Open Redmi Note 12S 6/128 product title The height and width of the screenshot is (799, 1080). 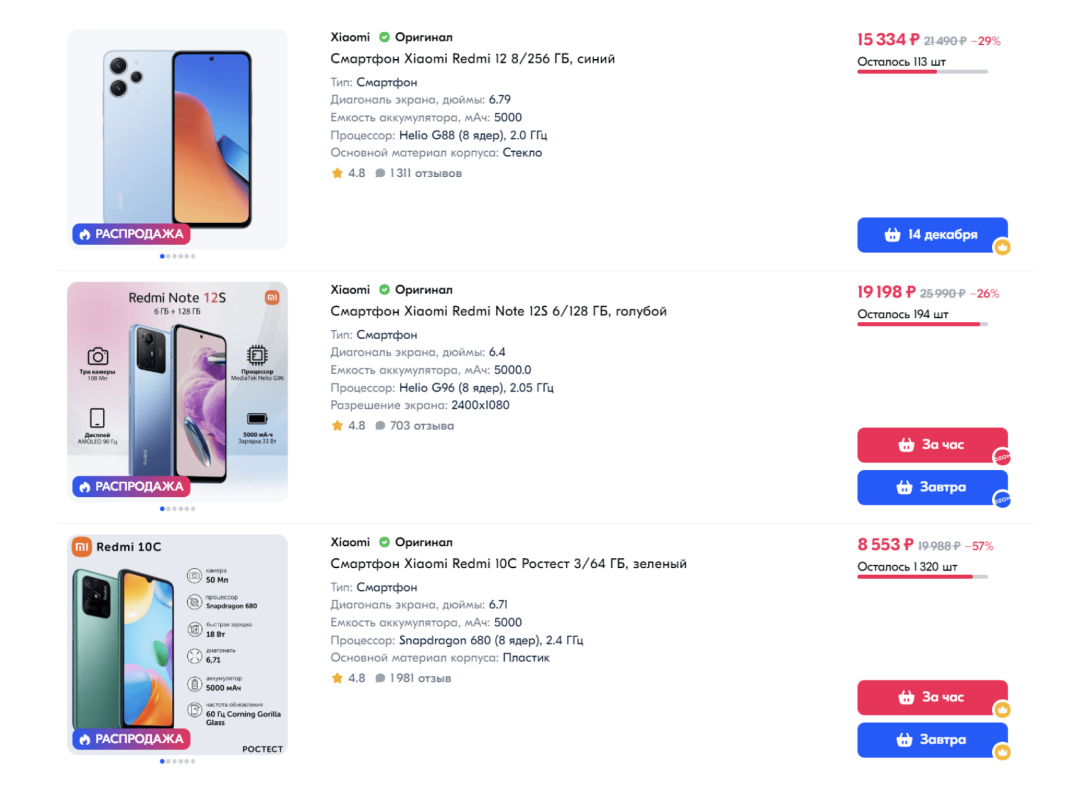tap(498, 311)
